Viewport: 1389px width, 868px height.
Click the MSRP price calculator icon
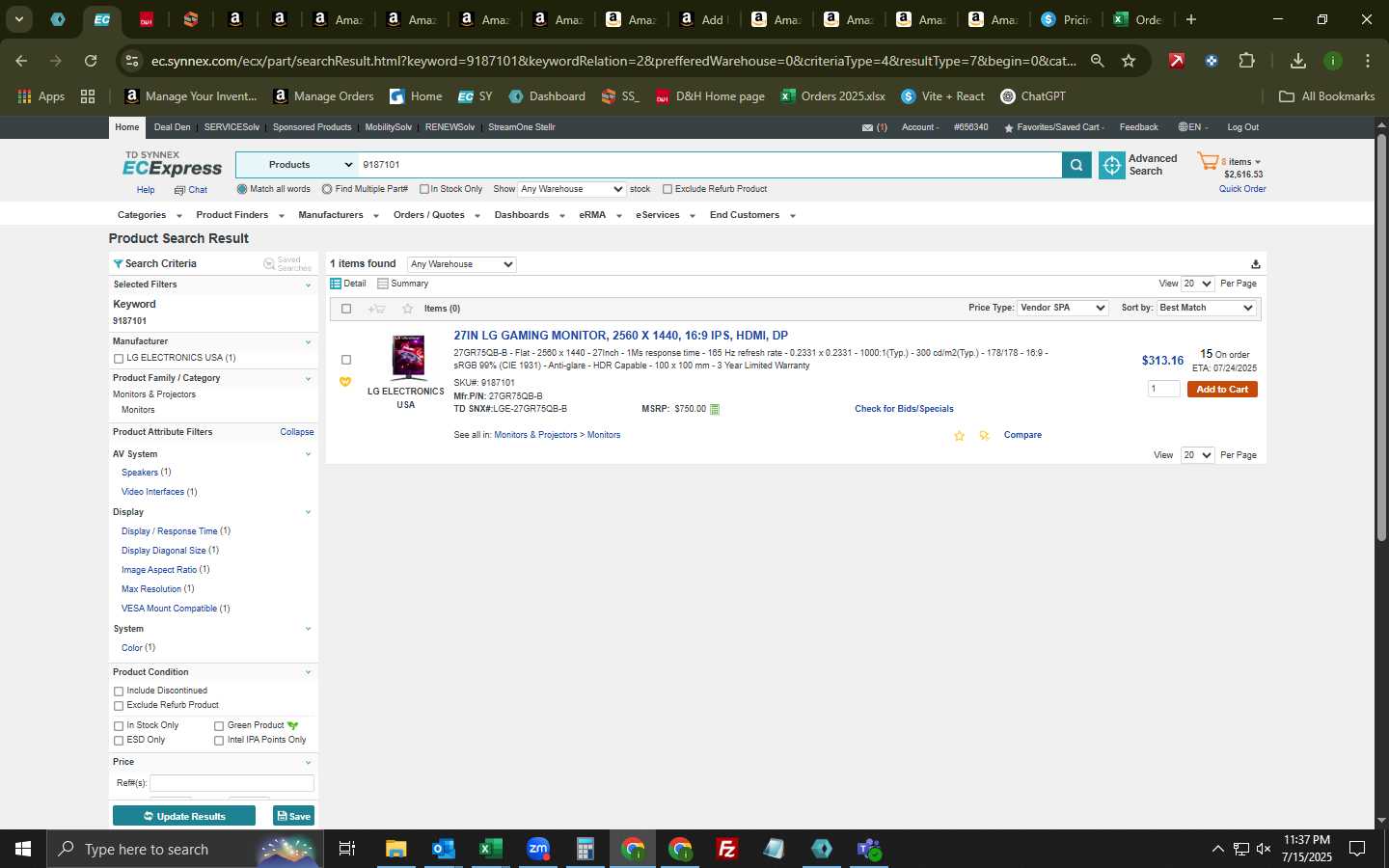tap(715, 409)
